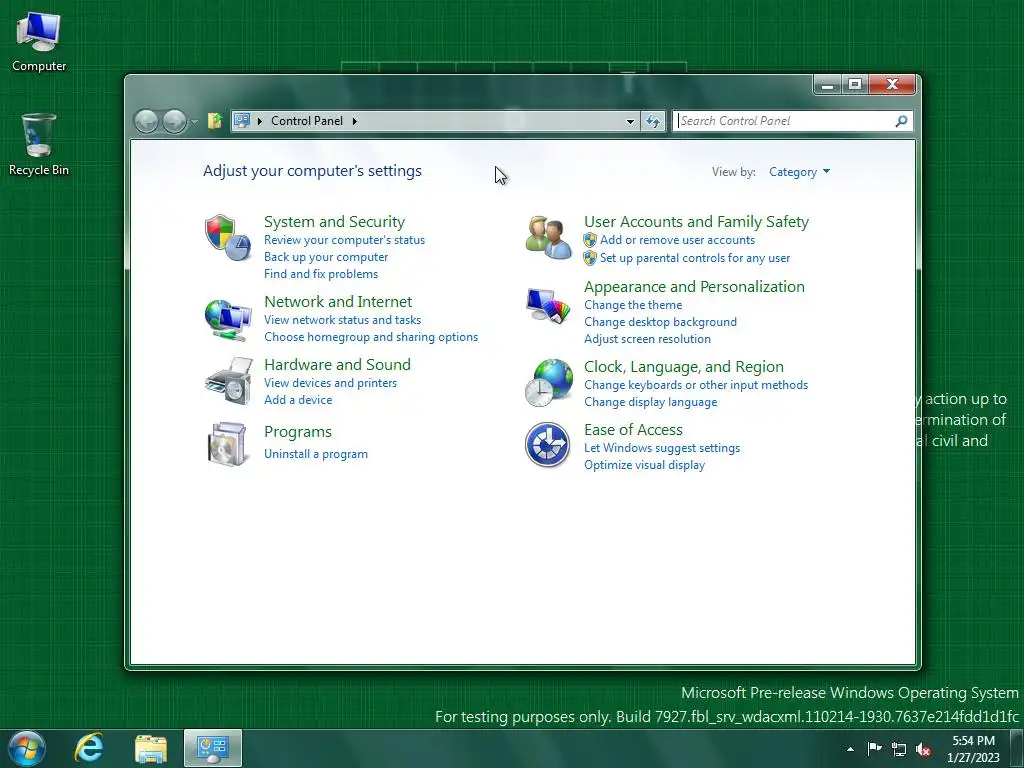Click the taskbar clock and date

(973, 749)
